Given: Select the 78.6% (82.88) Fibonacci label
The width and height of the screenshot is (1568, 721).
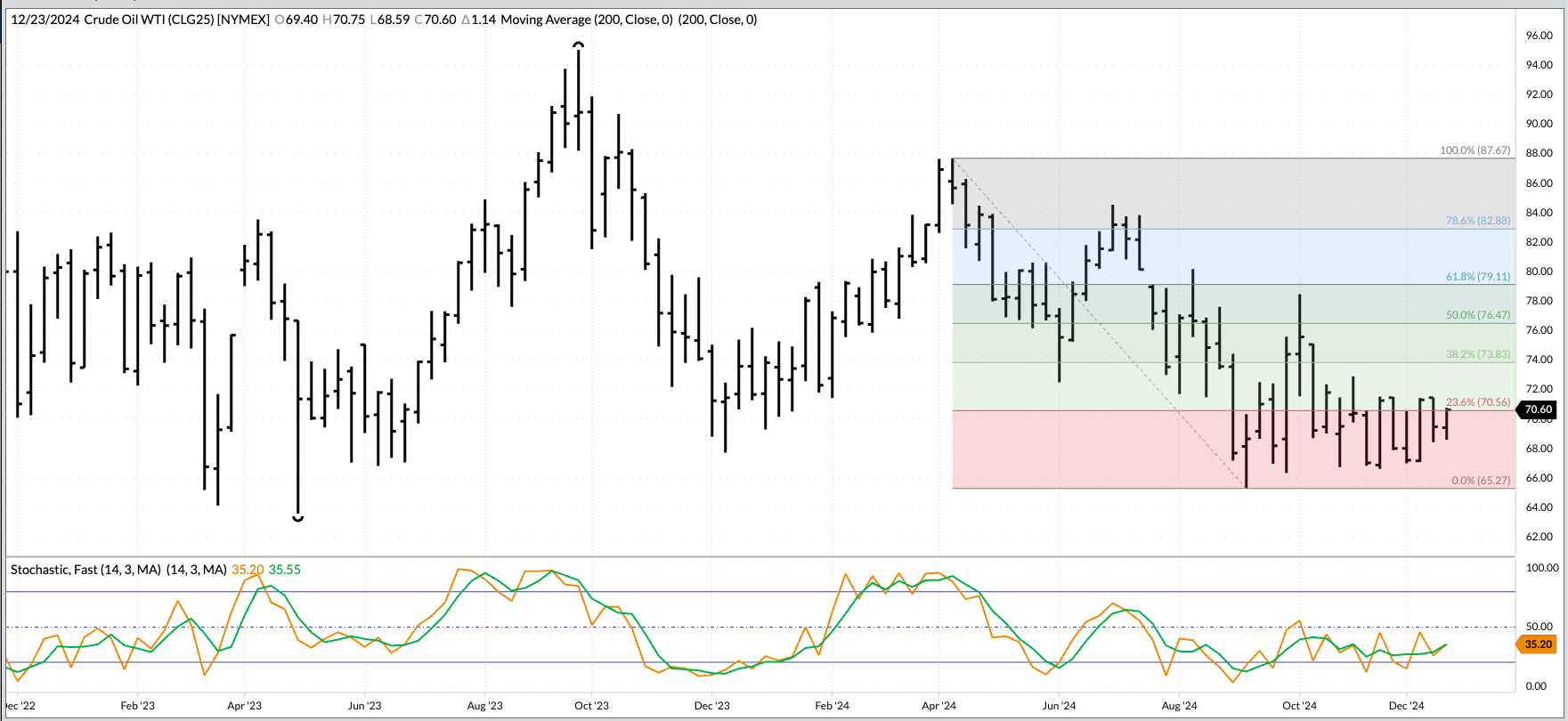Looking at the screenshot, I should [x=1477, y=221].
